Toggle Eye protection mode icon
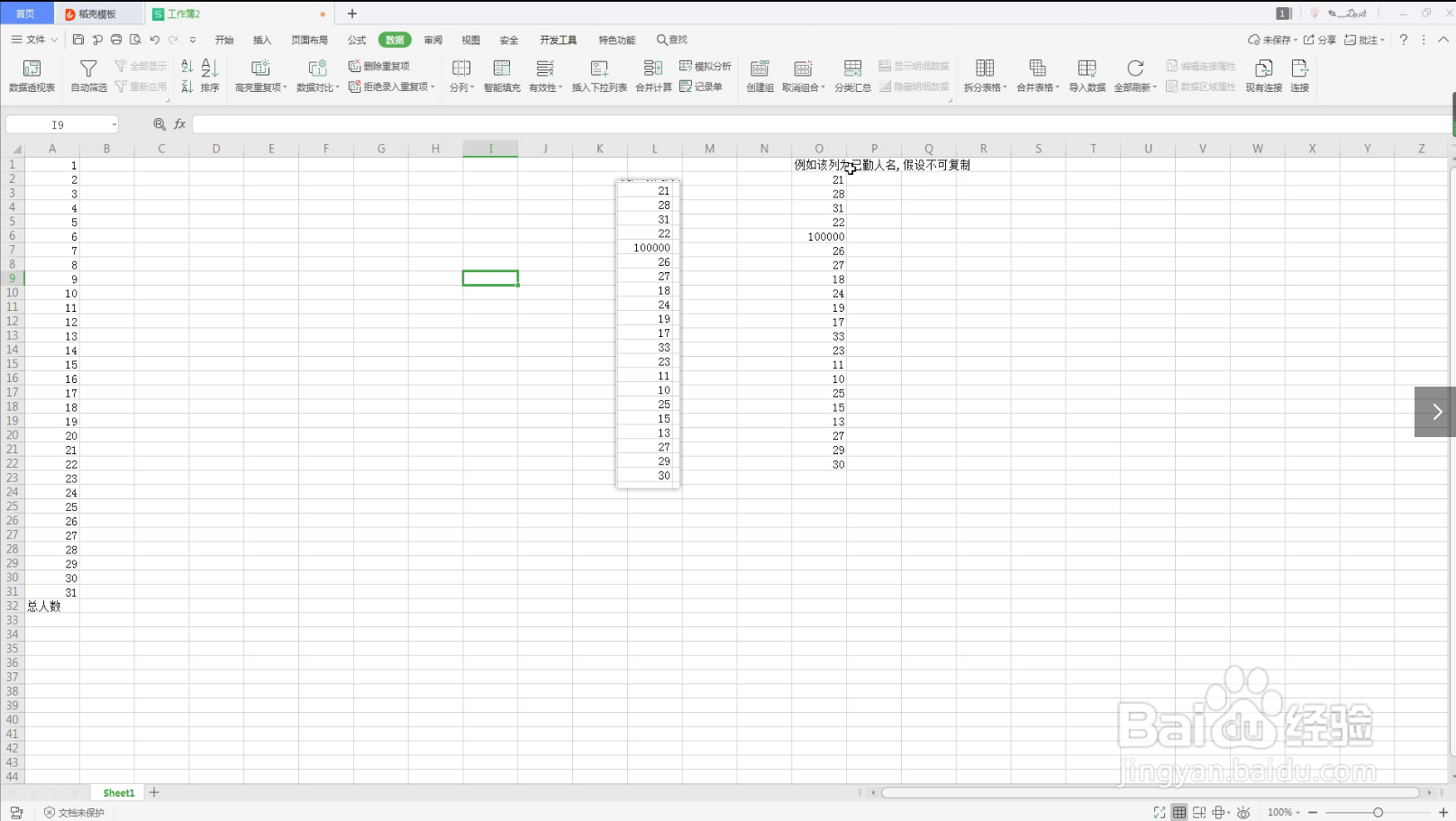Image resolution: width=1456 pixels, height=821 pixels. coord(1243,813)
